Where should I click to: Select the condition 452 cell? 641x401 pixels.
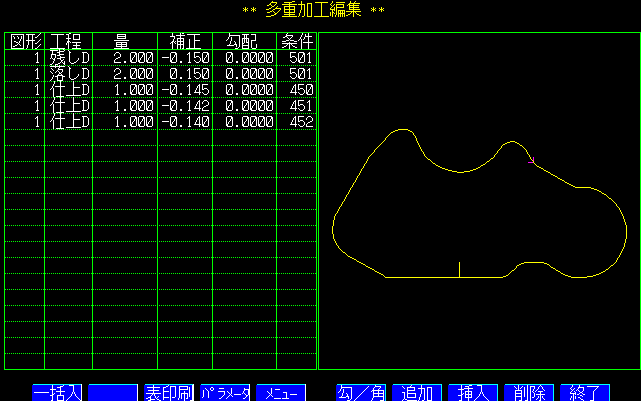(x=301, y=122)
